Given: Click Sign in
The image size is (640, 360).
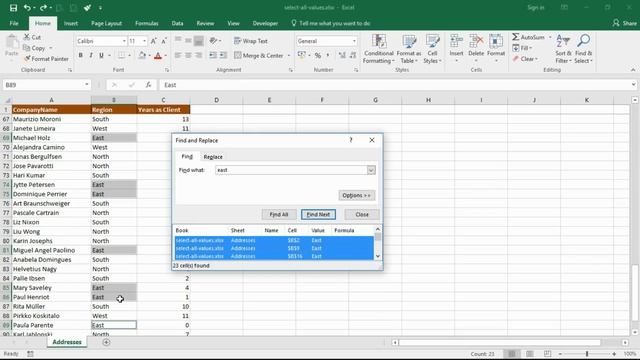Looking at the screenshot, I should click(536, 8).
